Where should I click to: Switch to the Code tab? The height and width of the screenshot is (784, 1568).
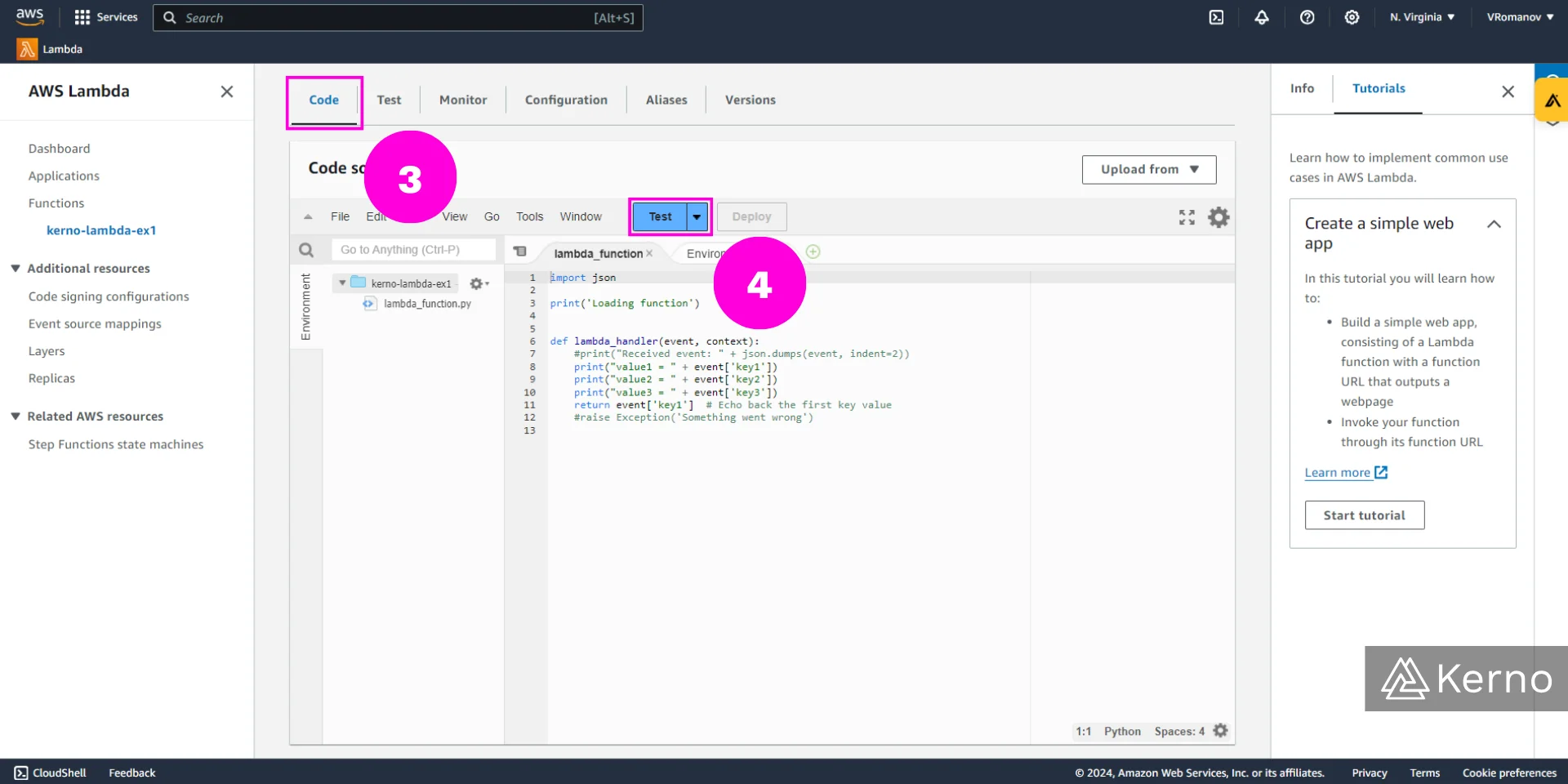(x=323, y=100)
